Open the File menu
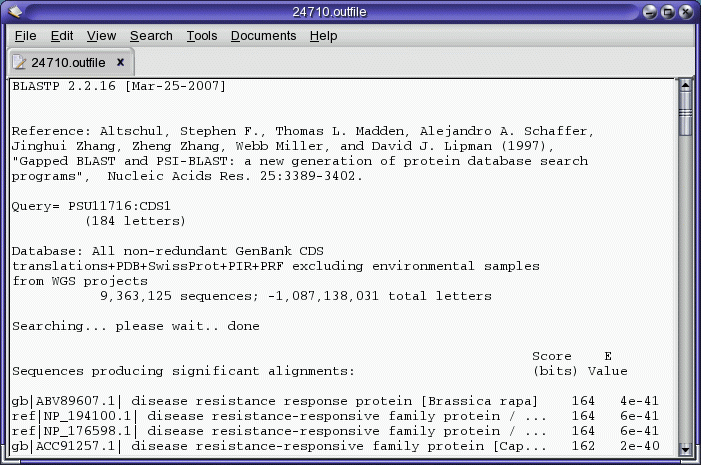Image resolution: width=701 pixels, height=465 pixels. (25, 36)
